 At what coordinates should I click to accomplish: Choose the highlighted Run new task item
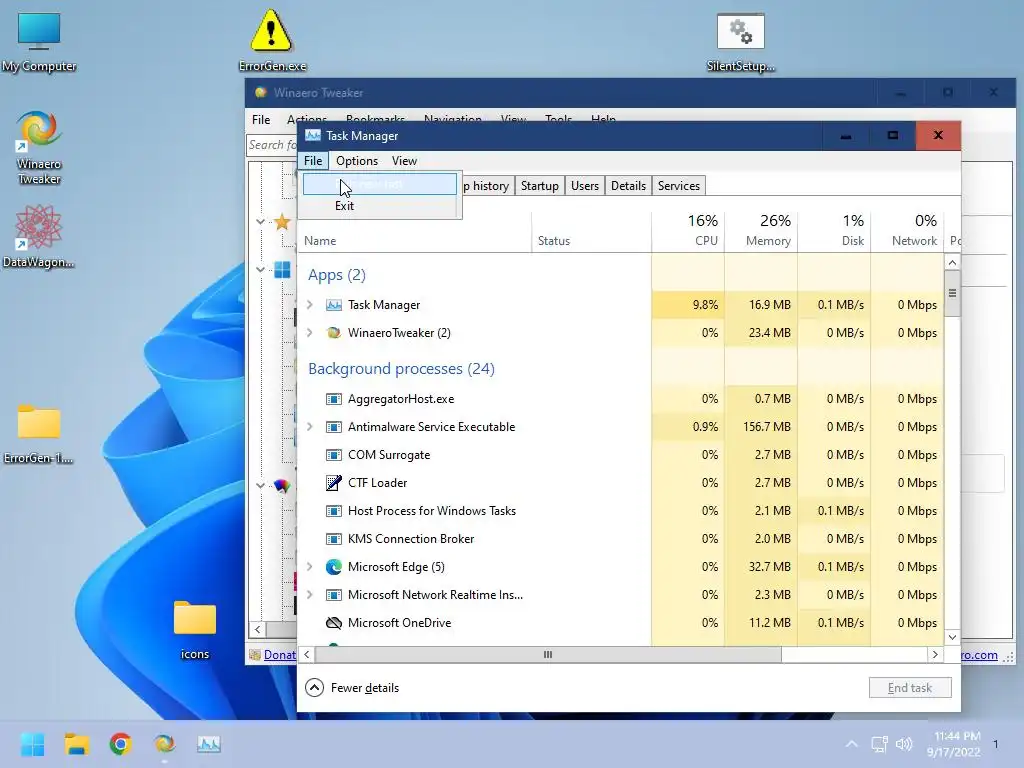[x=379, y=184]
